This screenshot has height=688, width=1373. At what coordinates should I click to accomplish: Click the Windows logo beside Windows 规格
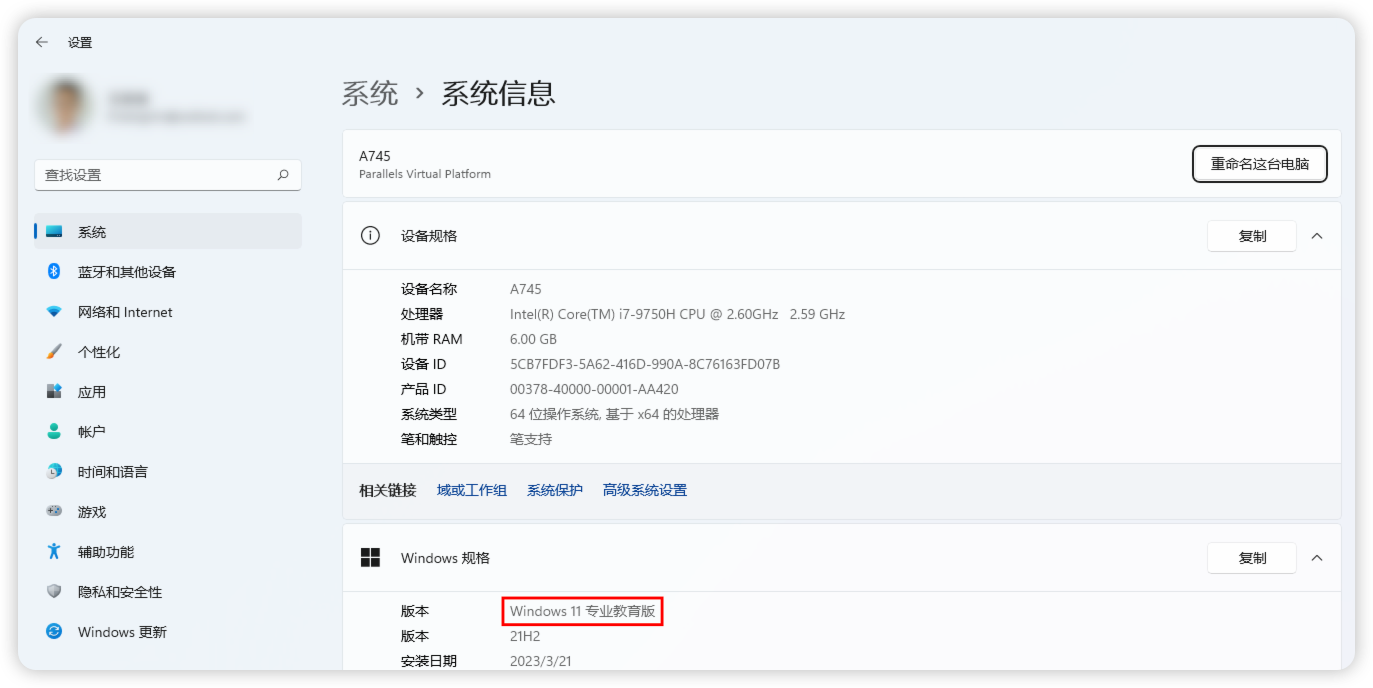370,558
